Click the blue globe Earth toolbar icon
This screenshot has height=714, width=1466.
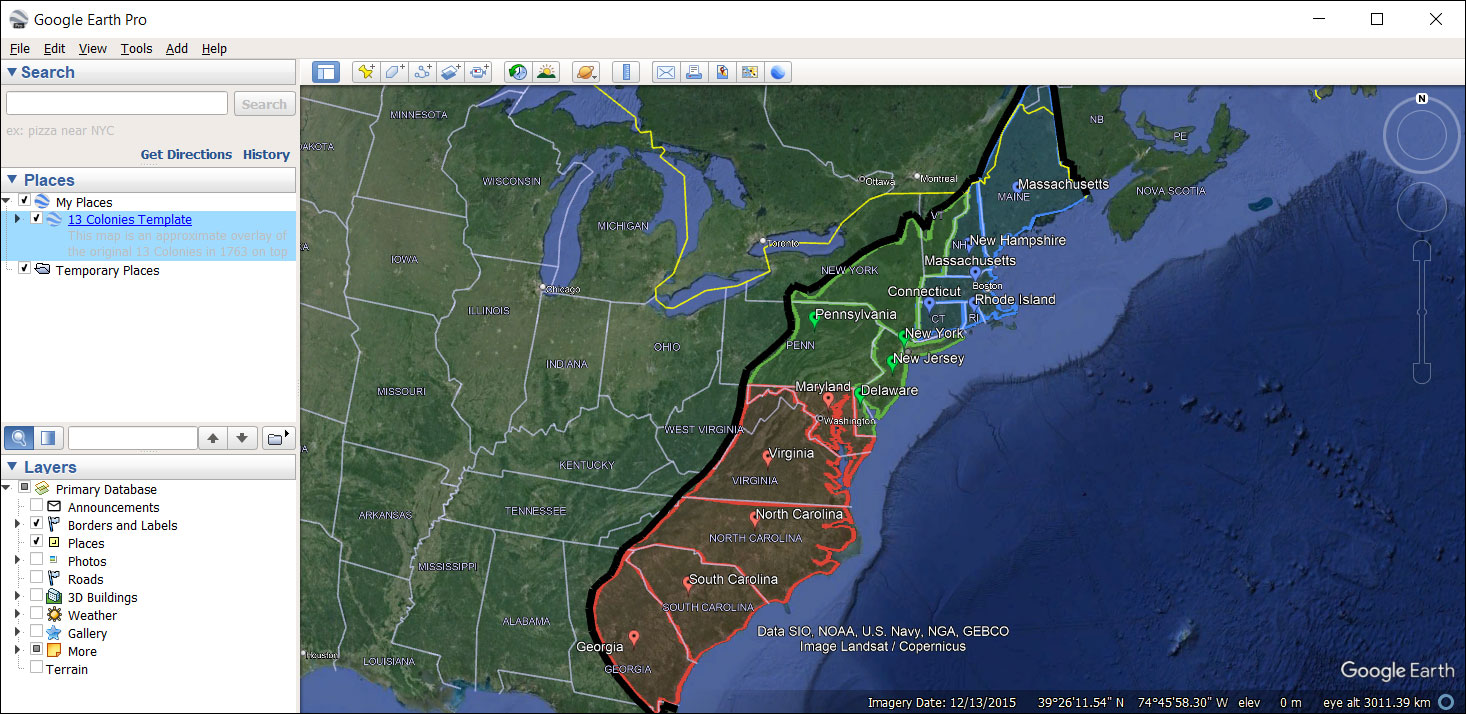[x=778, y=72]
